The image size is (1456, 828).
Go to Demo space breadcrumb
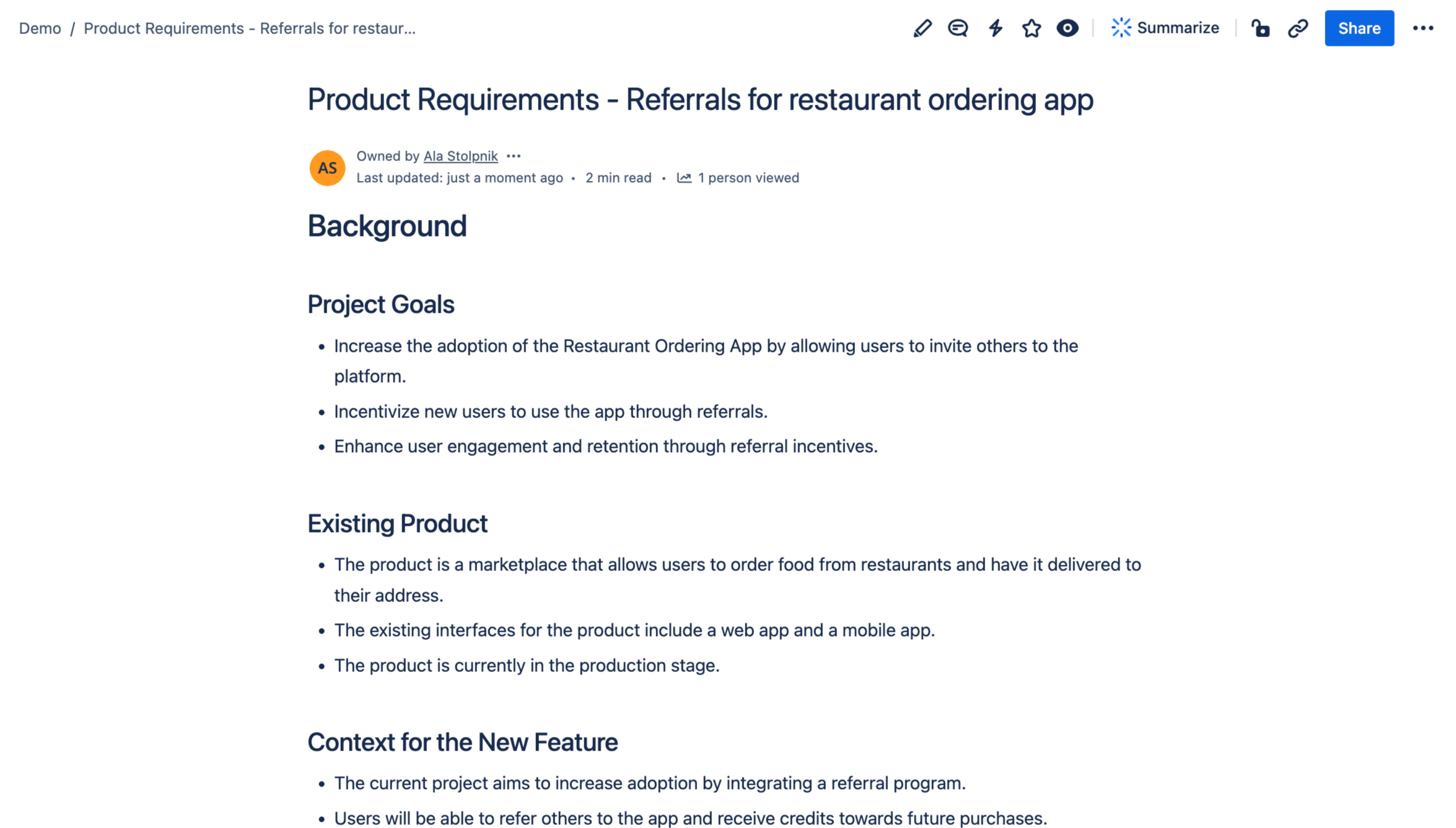pos(40,28)
